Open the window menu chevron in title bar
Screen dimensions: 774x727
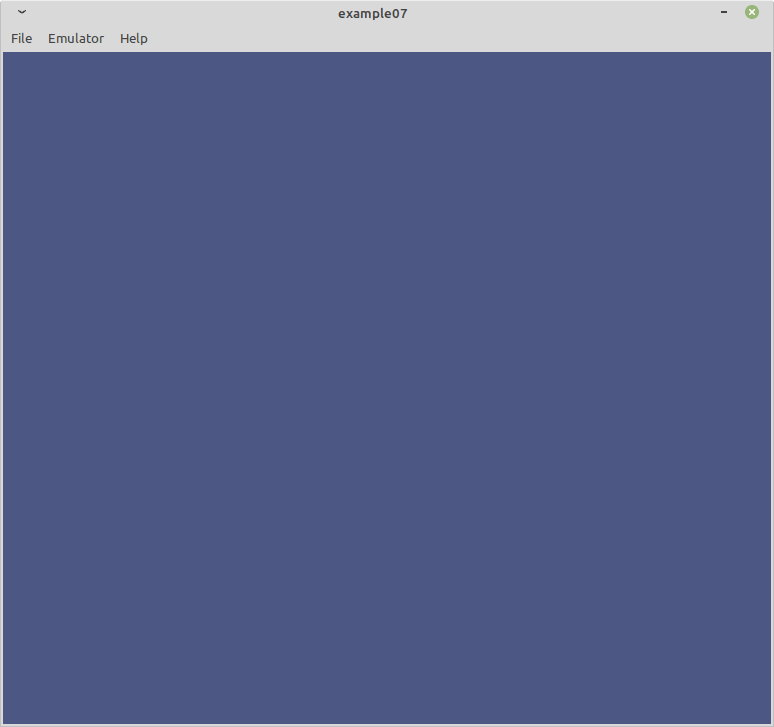point(22,12)
